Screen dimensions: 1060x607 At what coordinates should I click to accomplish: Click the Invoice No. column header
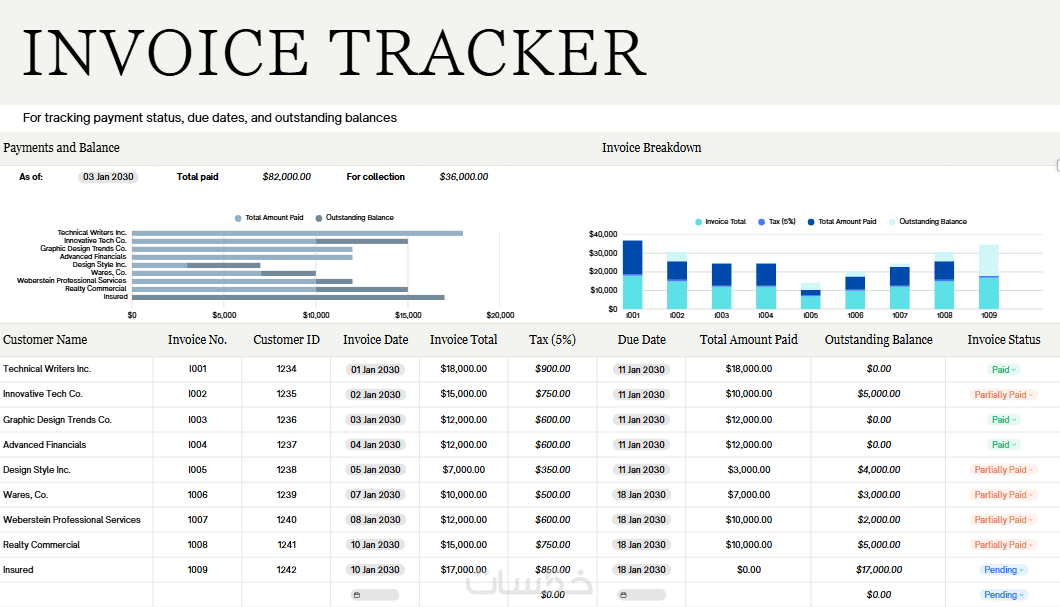(197, 340)
